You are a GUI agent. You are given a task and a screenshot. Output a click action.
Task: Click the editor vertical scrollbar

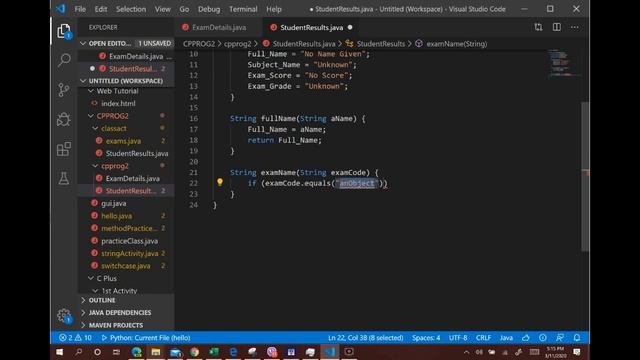tap(585, 176)
